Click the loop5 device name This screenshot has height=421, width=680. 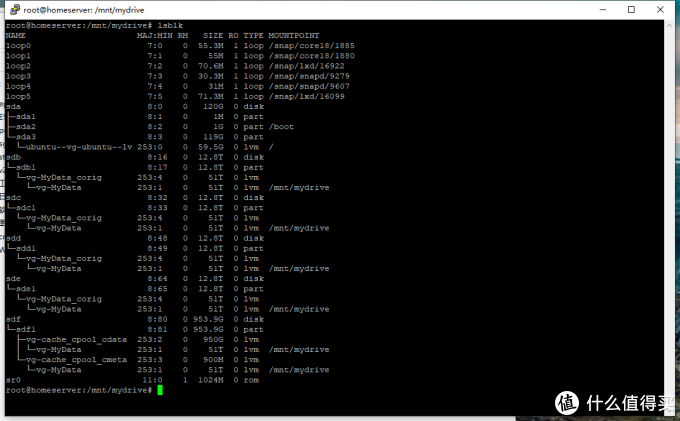point(18,96)
